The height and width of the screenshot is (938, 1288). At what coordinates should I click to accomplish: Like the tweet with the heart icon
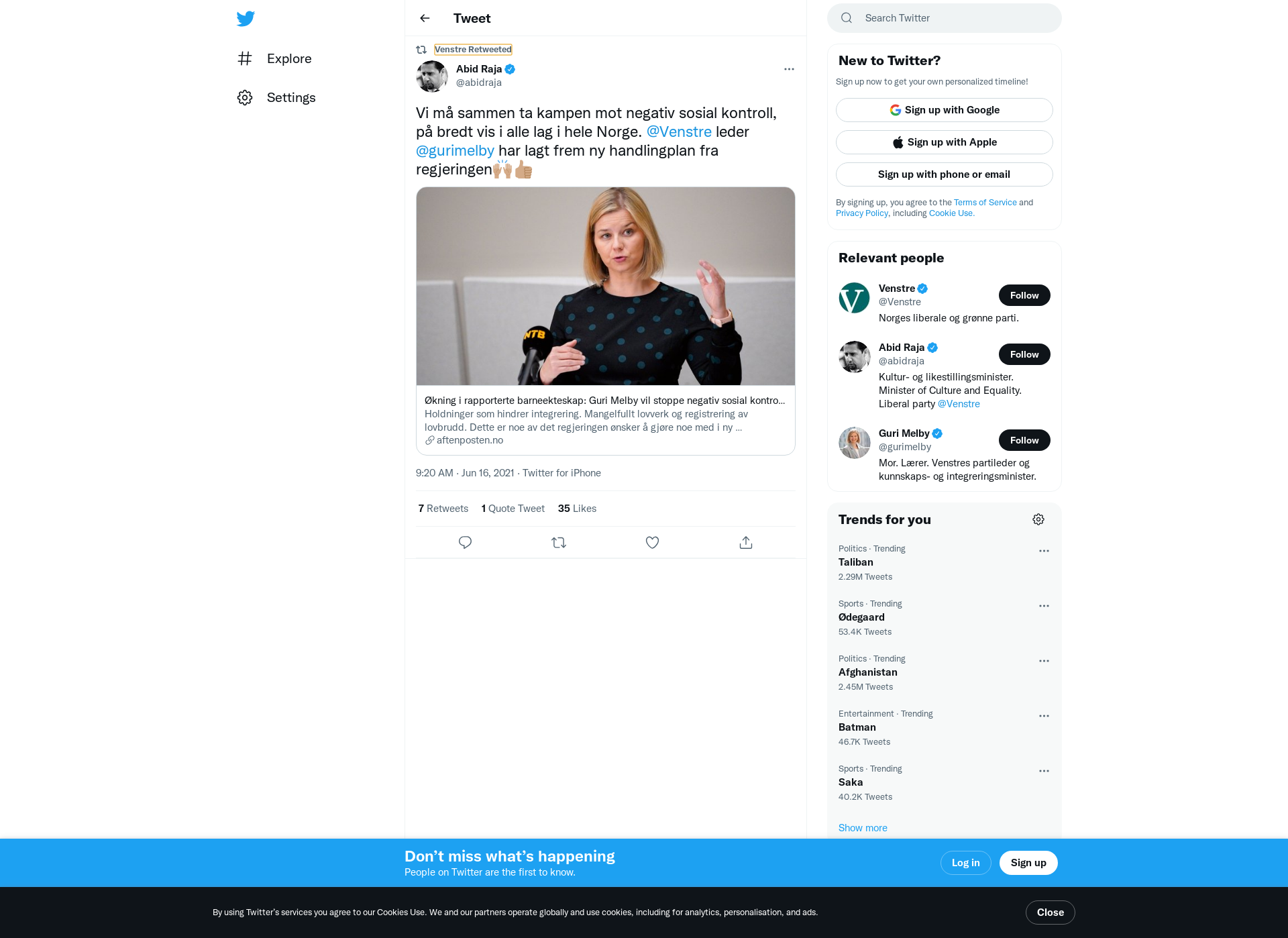tap(652, 542)
